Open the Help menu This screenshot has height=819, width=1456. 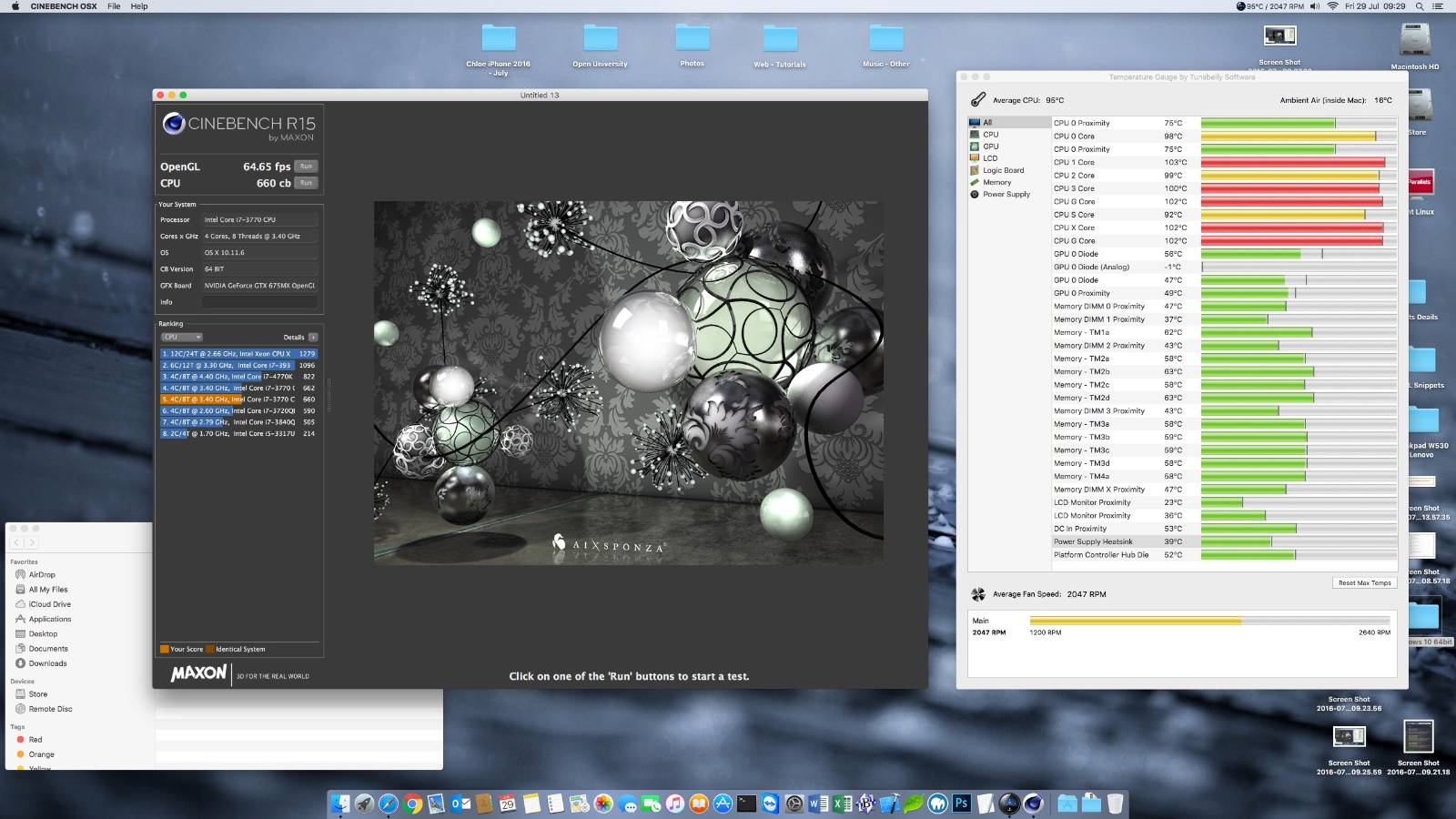[139, 6]
